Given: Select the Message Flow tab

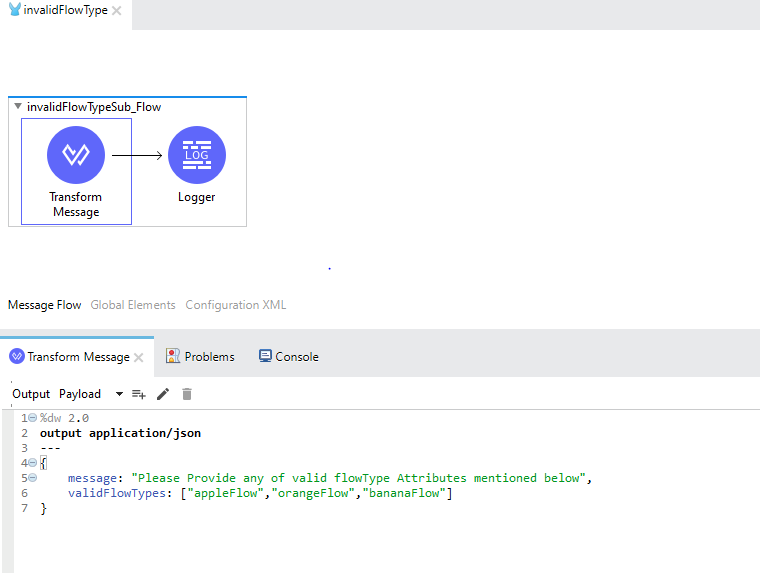Looking at the screenshot, I should [45, 305].
